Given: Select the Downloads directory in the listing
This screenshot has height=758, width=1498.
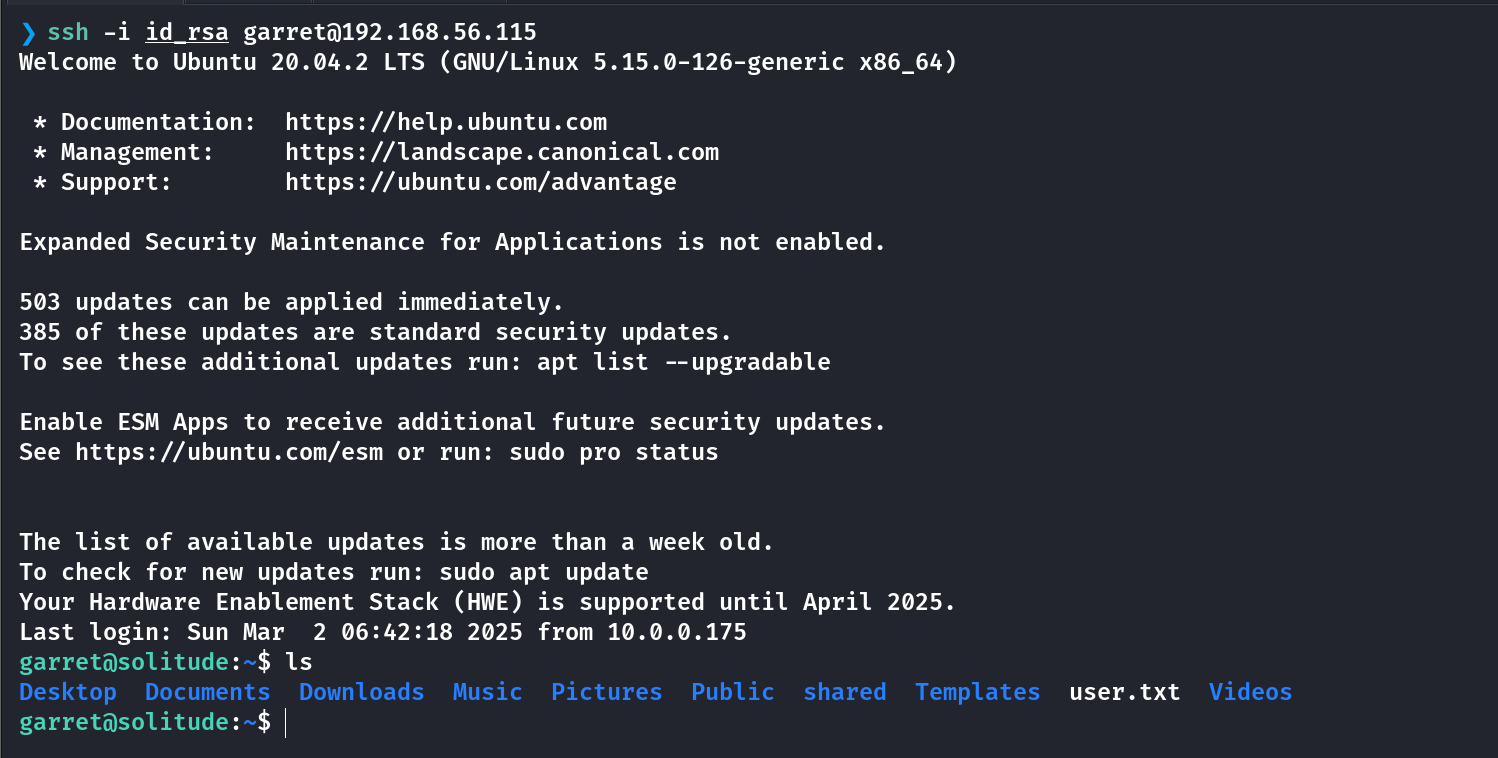Looking at the screenshot, I should tap(362, 692).
